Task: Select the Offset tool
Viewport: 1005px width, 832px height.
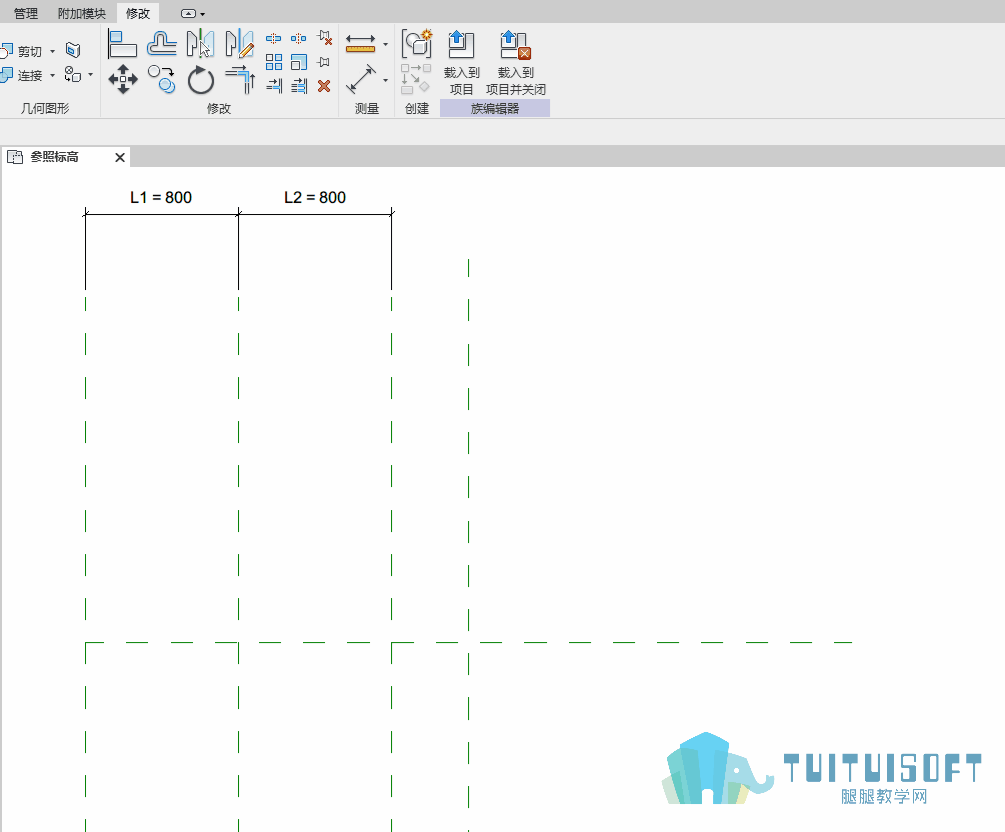Action: tap(162, 44)
